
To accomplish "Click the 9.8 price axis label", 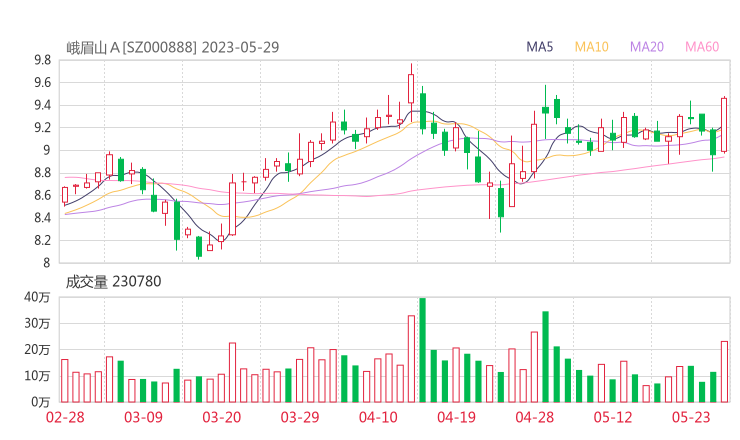I will [x=42, y=60].
